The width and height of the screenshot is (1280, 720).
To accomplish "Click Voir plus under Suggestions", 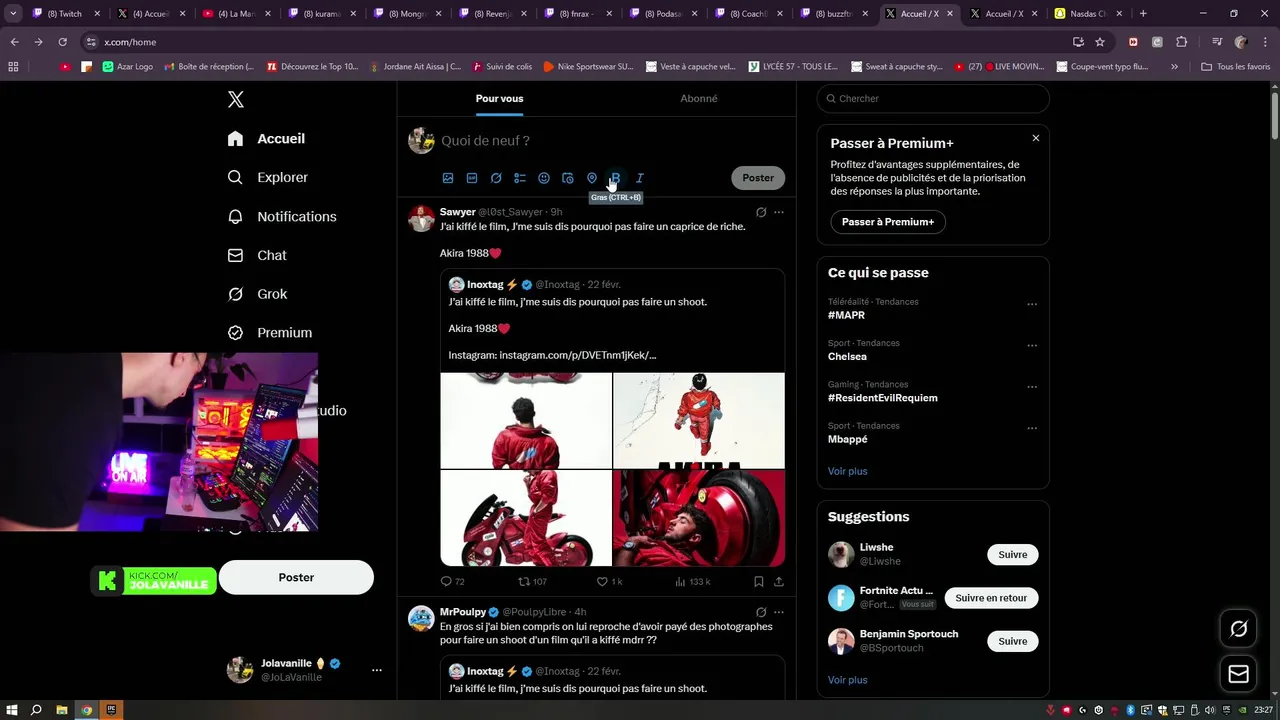I will click(x=848, y=680).
